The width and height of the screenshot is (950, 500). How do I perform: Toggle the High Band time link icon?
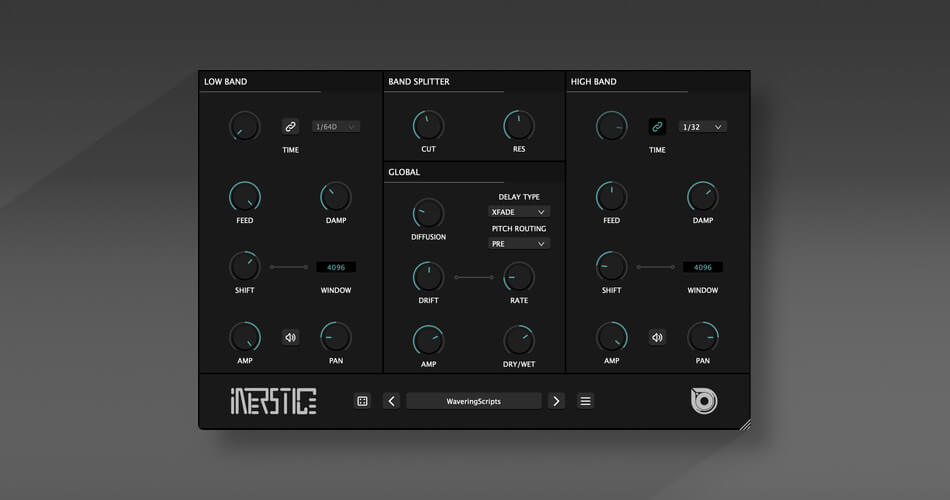click(x=657, y=127)
